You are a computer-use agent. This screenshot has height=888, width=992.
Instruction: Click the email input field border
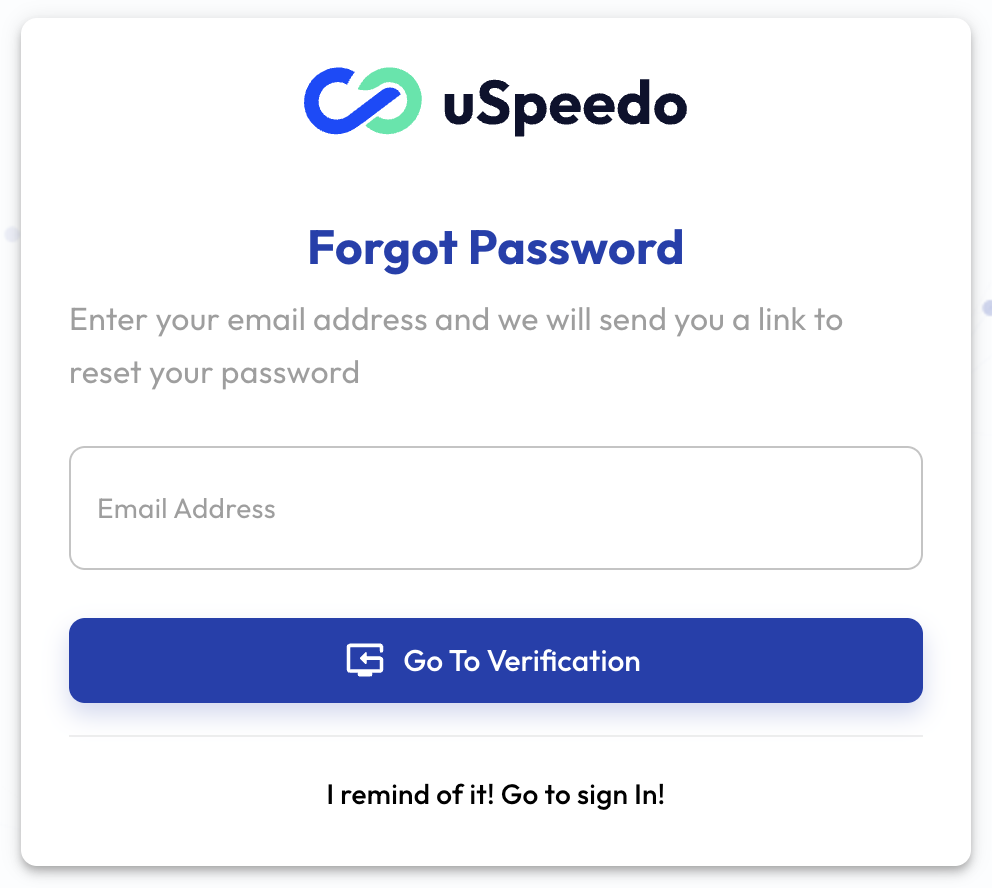[x=496, y=449]
